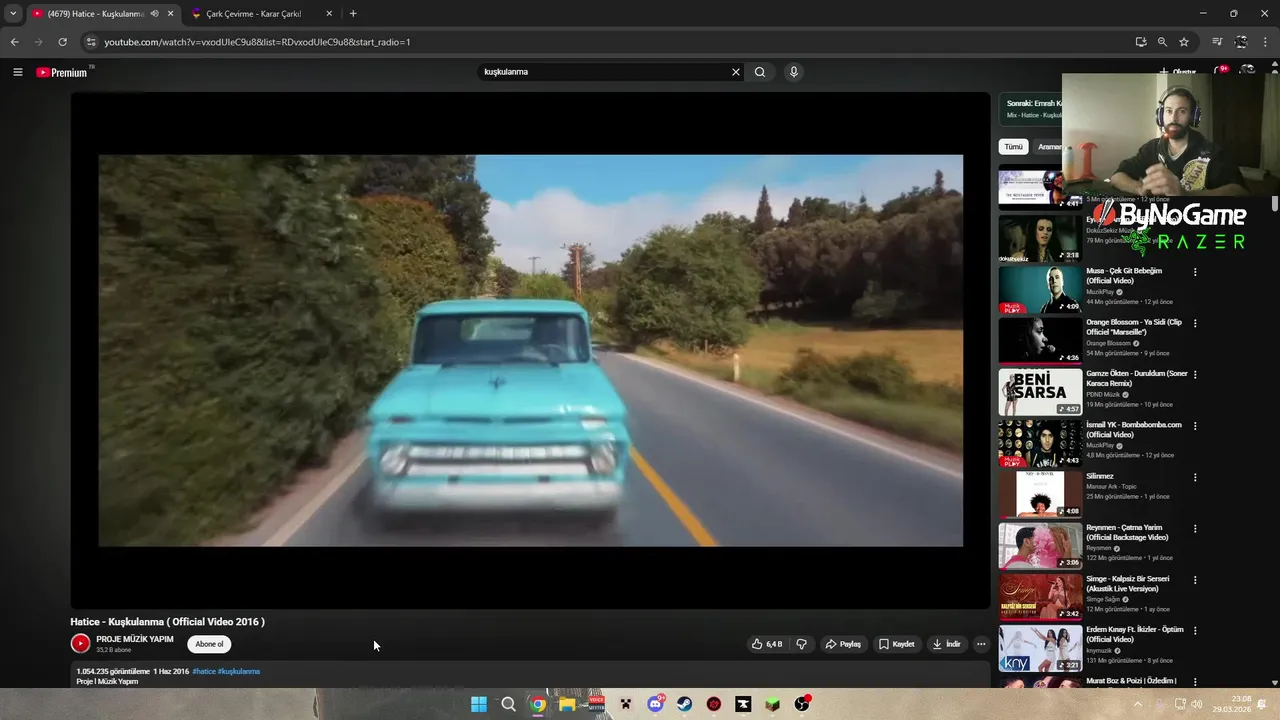
Task: Open the YouTube hamburger guide menu
Action: [17, 72]
